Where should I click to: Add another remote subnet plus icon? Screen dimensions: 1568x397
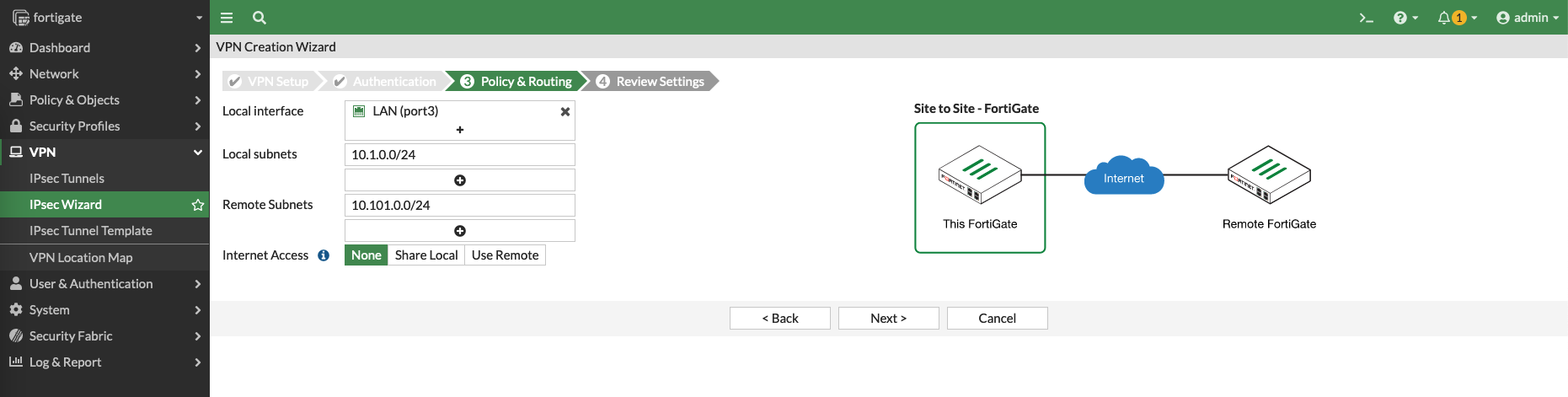[460, 231]
